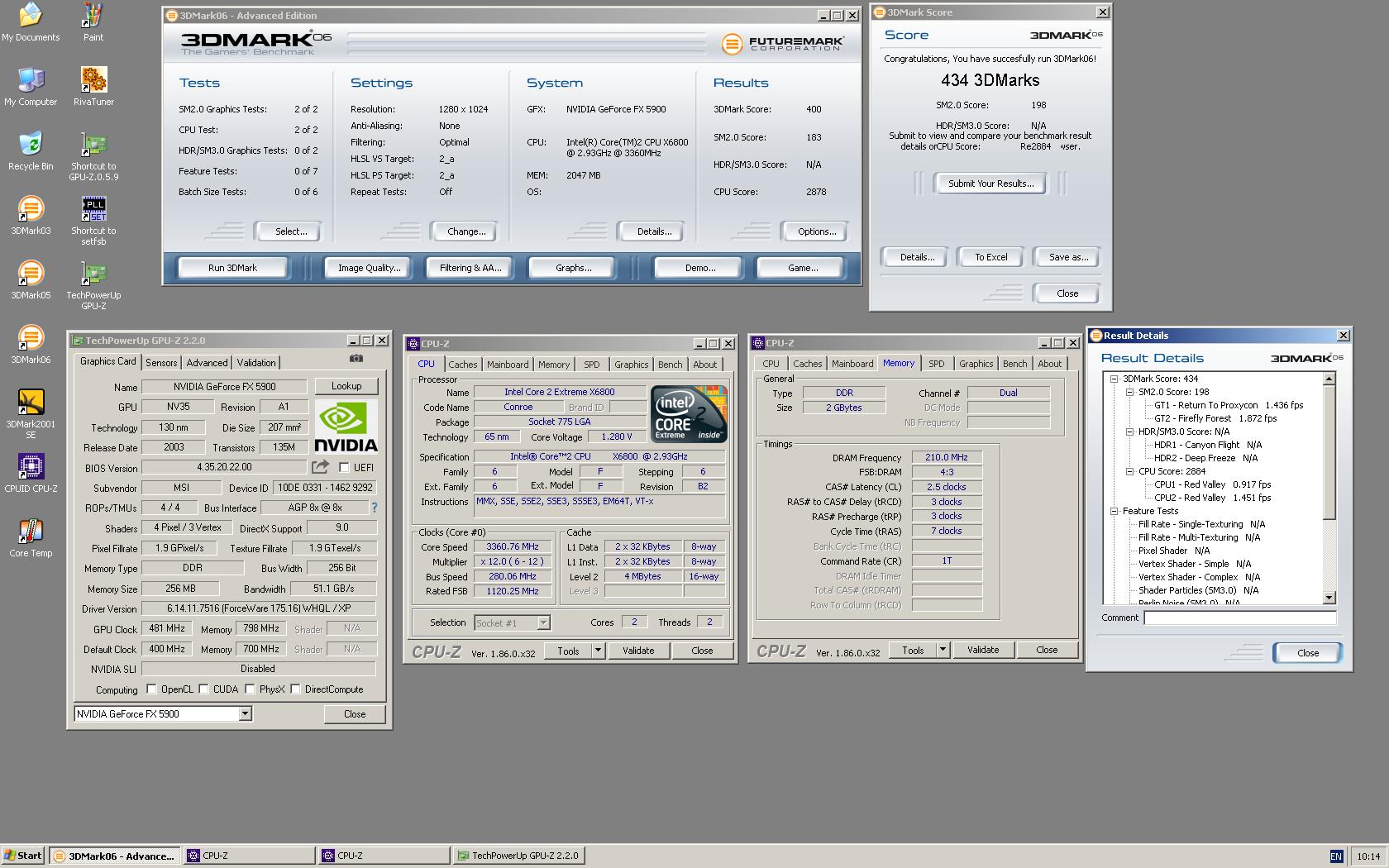
Task: Open Paint desktop icon
Action: [93, 21]
